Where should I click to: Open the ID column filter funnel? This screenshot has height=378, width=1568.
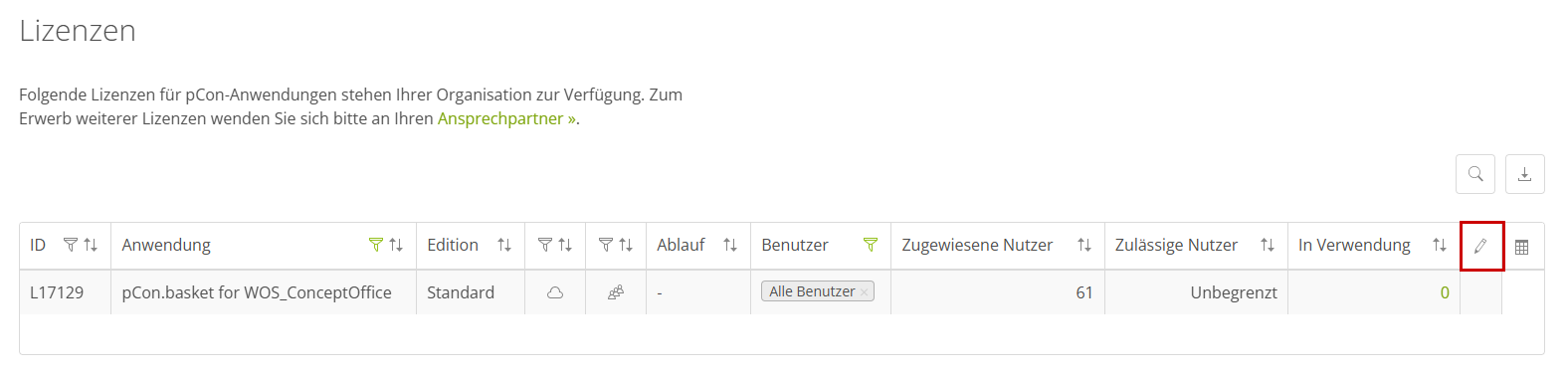70,245
